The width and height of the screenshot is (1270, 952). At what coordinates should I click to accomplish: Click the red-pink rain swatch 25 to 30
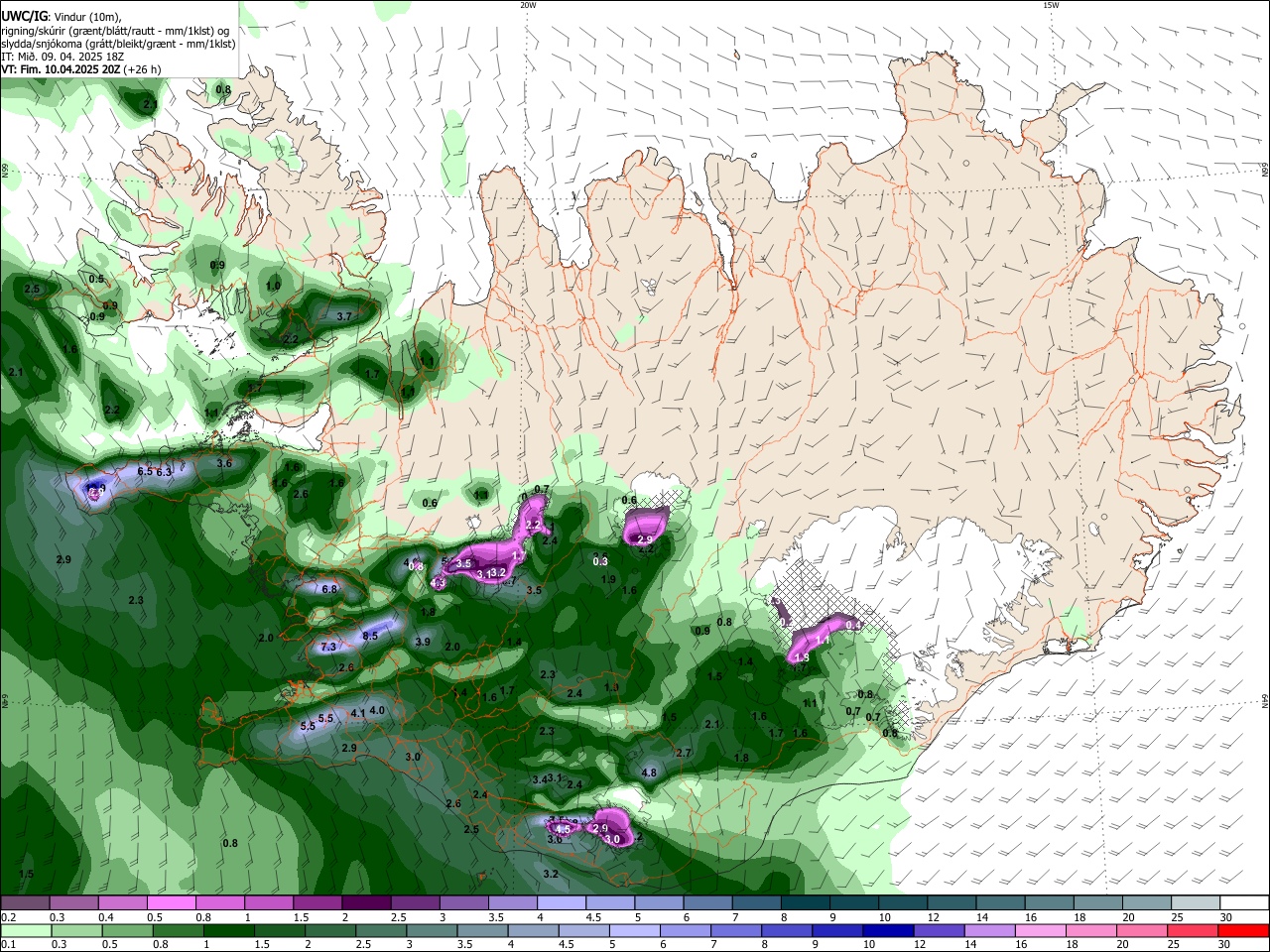point(1194,931)
